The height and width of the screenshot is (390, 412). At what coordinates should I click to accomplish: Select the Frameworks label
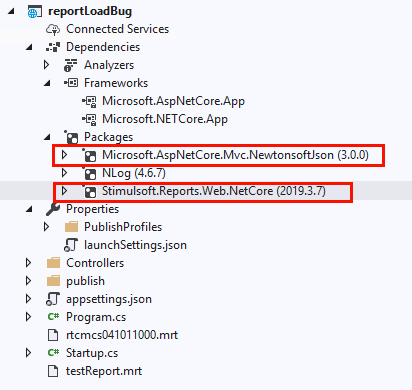[116, 83]
